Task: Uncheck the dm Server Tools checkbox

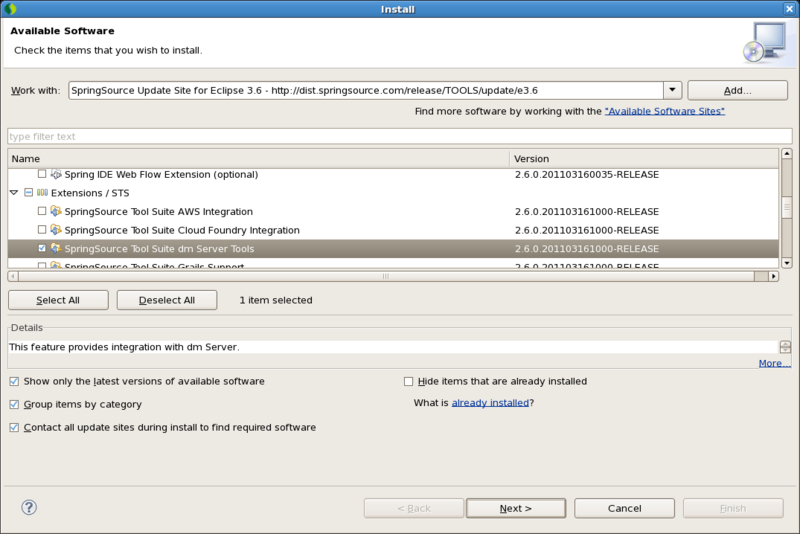Action: pyautogui.click(x=42, y=248)
